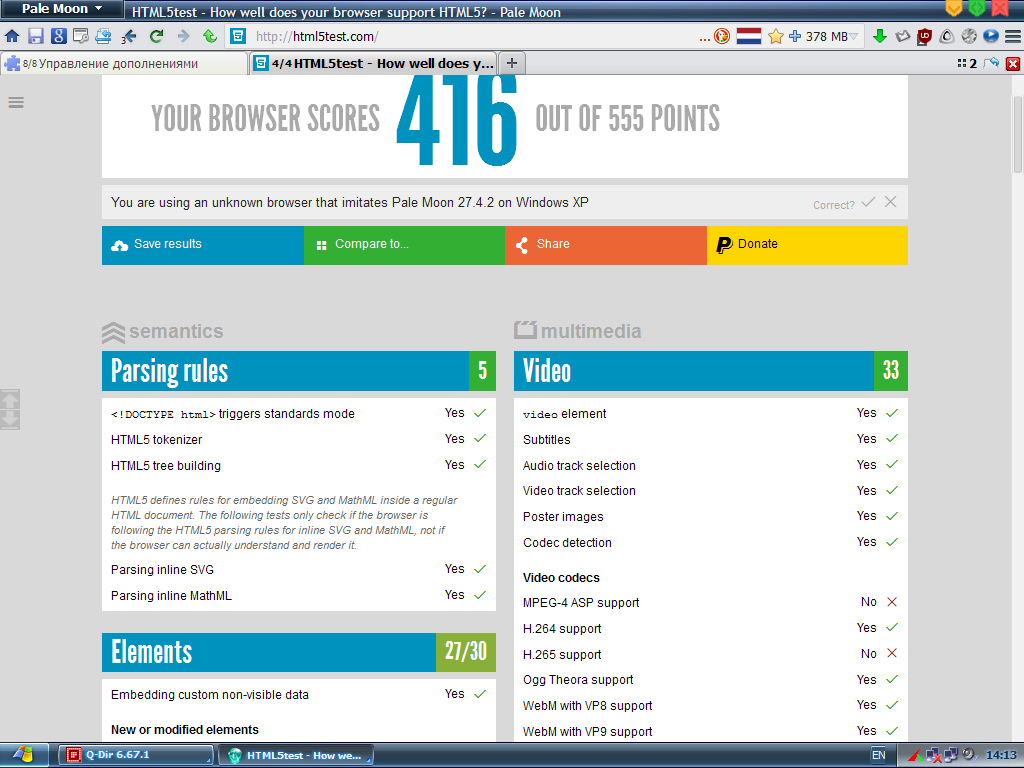Open the hamburger menu in browser toolbar
Screen dimensions: 1024x768
click(x=1013, y=36)
